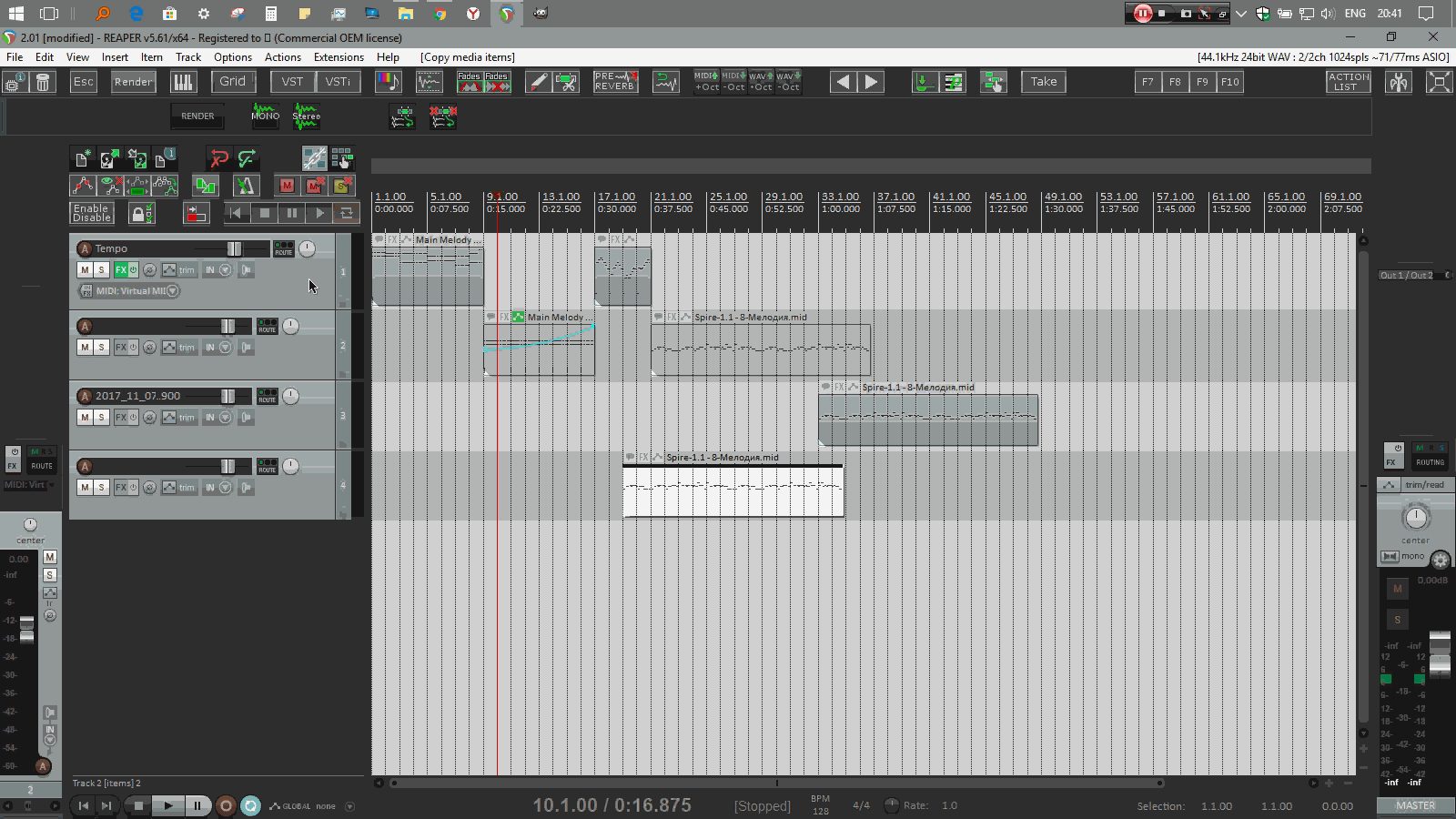This screenshot has width=1456, height=819.
Task: Click the VSTi button
Action: tap(338, 82)
